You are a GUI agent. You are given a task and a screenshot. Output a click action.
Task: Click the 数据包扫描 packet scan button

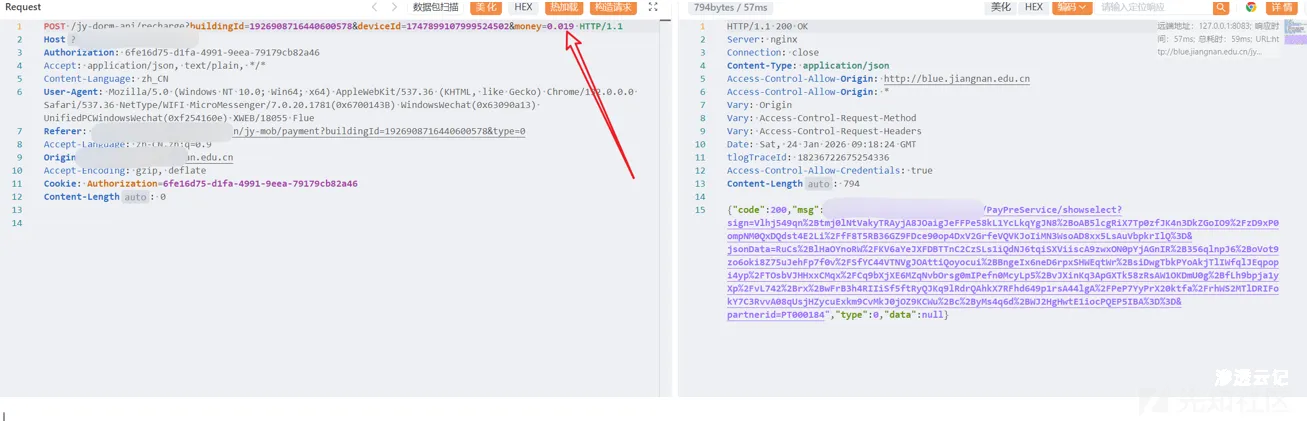tap(436, 7)
